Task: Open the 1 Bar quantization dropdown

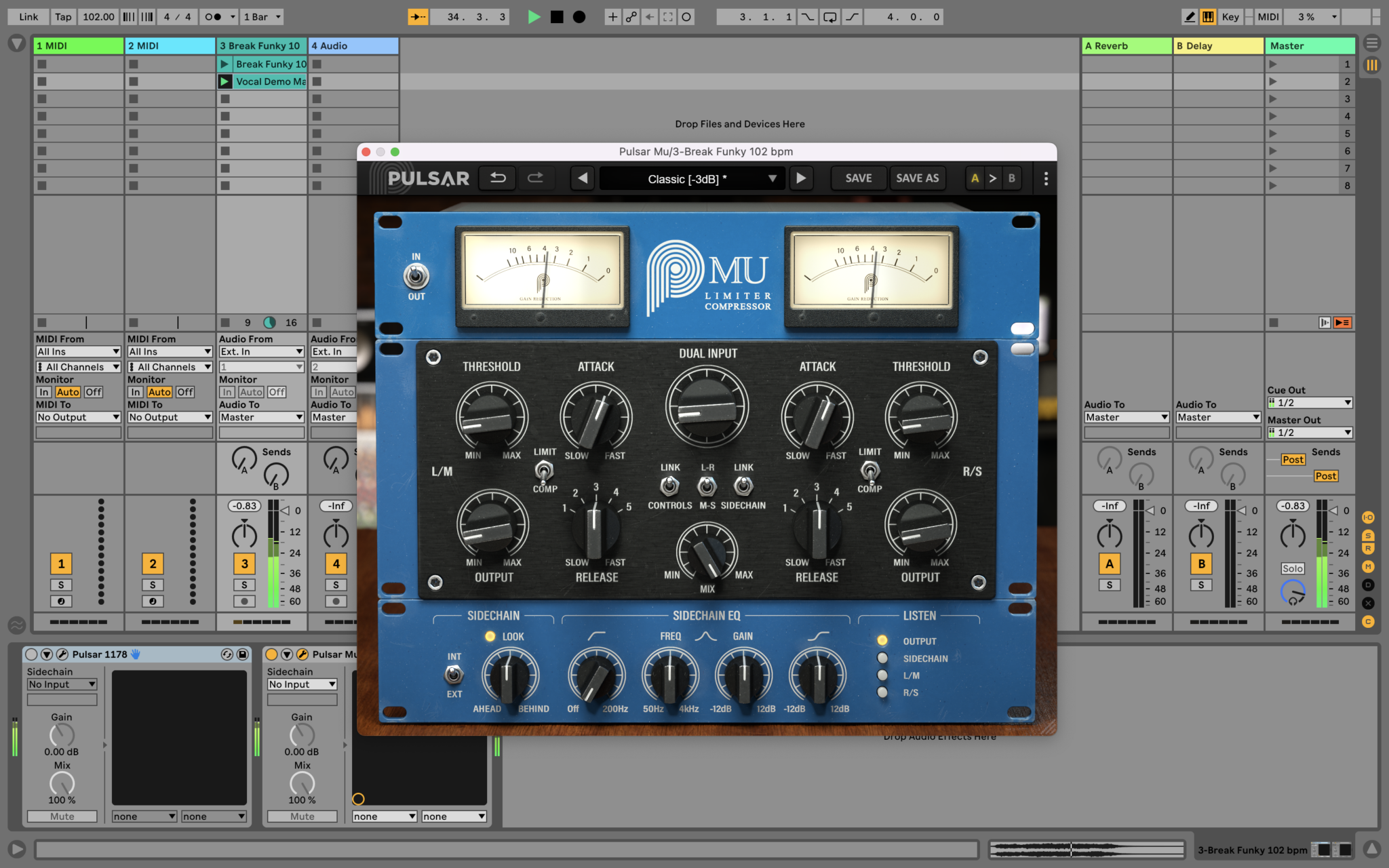Action: 262,17
